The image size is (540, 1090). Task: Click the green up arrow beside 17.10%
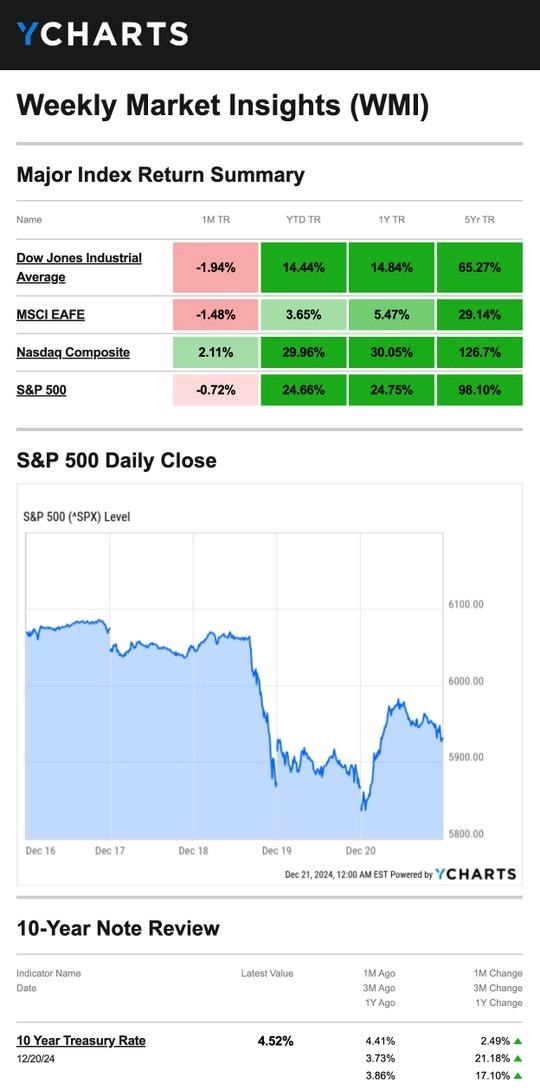518,1075
